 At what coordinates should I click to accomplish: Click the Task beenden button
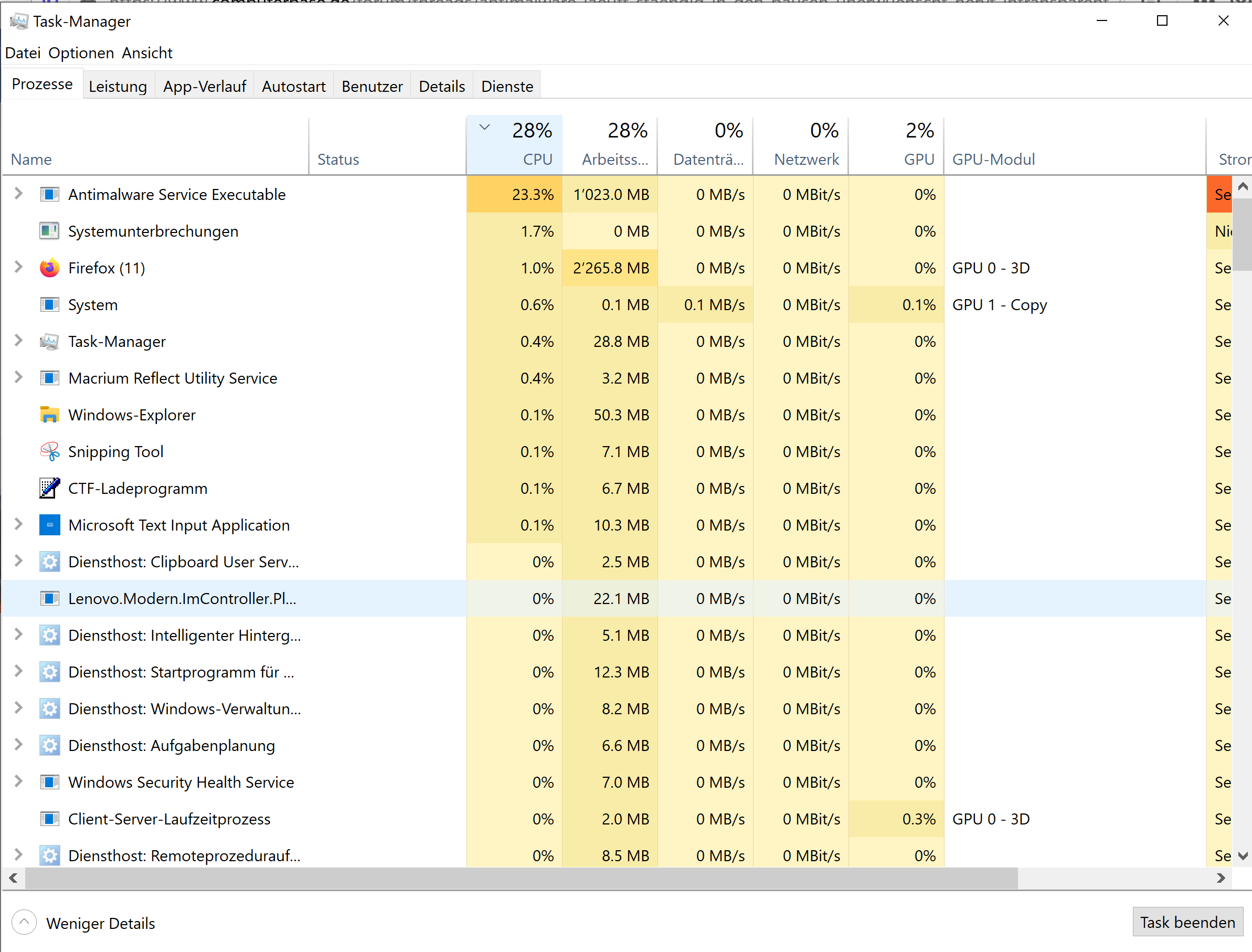[1187, 922]
